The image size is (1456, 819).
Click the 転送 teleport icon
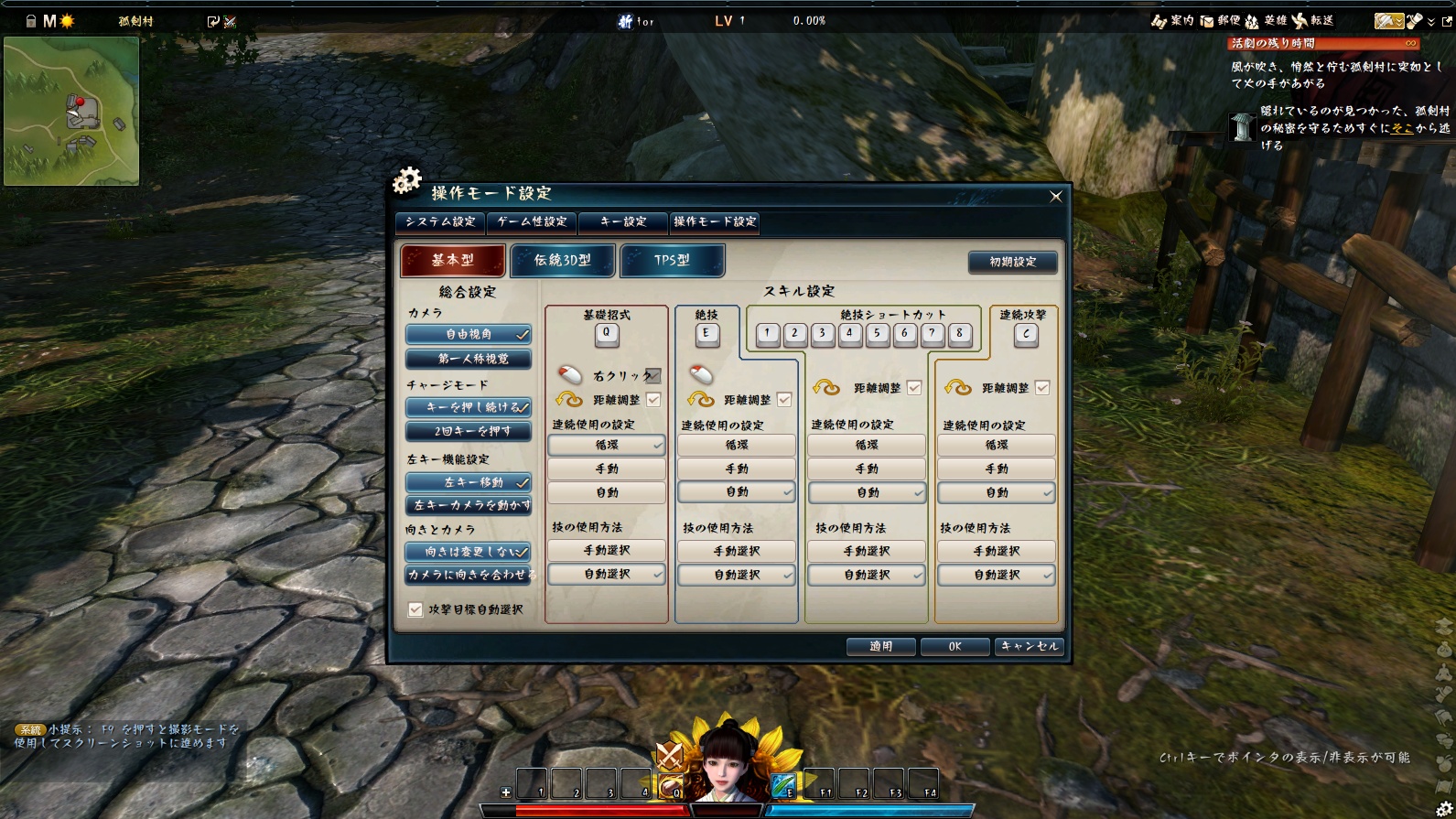tap(1300, 20)
